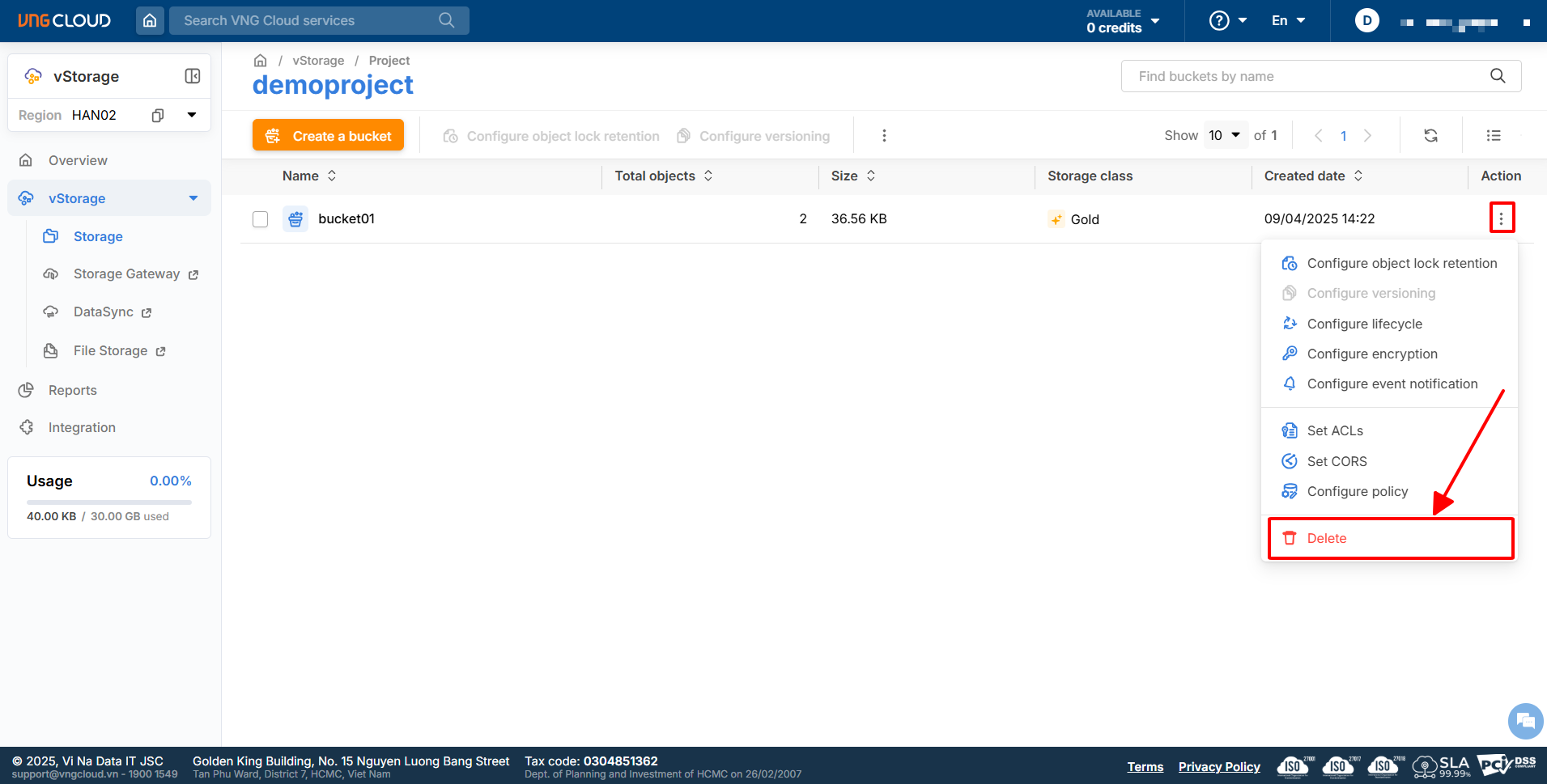
Task: Click the home icon in top bar
Action: click(x=150, y=20)
